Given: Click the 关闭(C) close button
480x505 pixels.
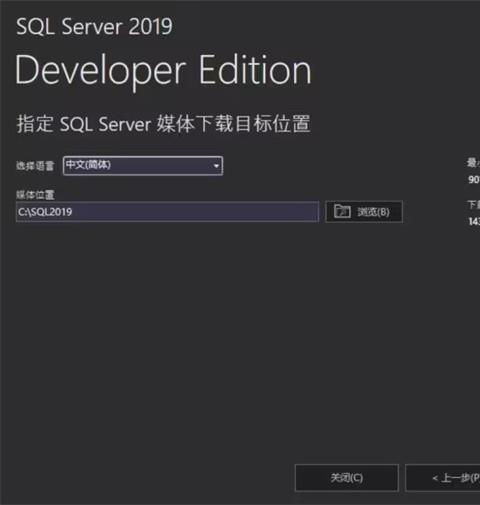Looking at the screenshot, I should (347, 478).
